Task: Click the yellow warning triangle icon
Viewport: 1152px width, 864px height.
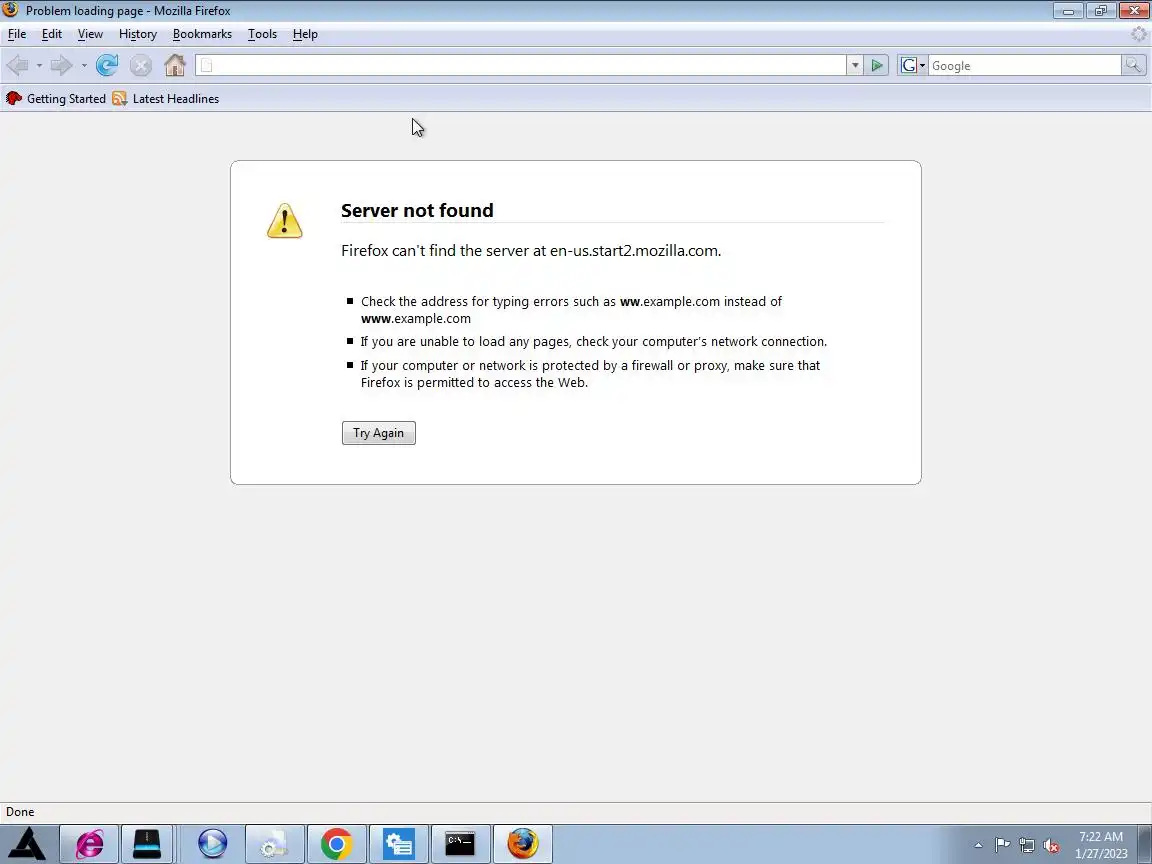Action: [x=285, y=220]
